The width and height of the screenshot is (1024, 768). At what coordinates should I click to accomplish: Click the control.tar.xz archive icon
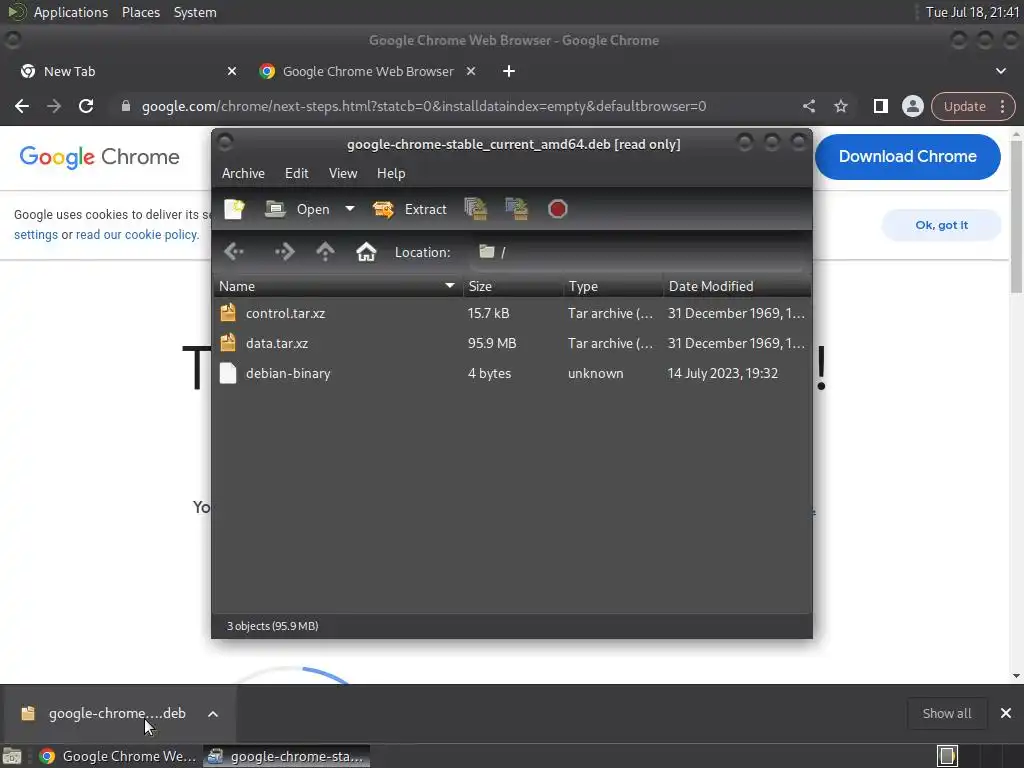[x=228, y=313]
